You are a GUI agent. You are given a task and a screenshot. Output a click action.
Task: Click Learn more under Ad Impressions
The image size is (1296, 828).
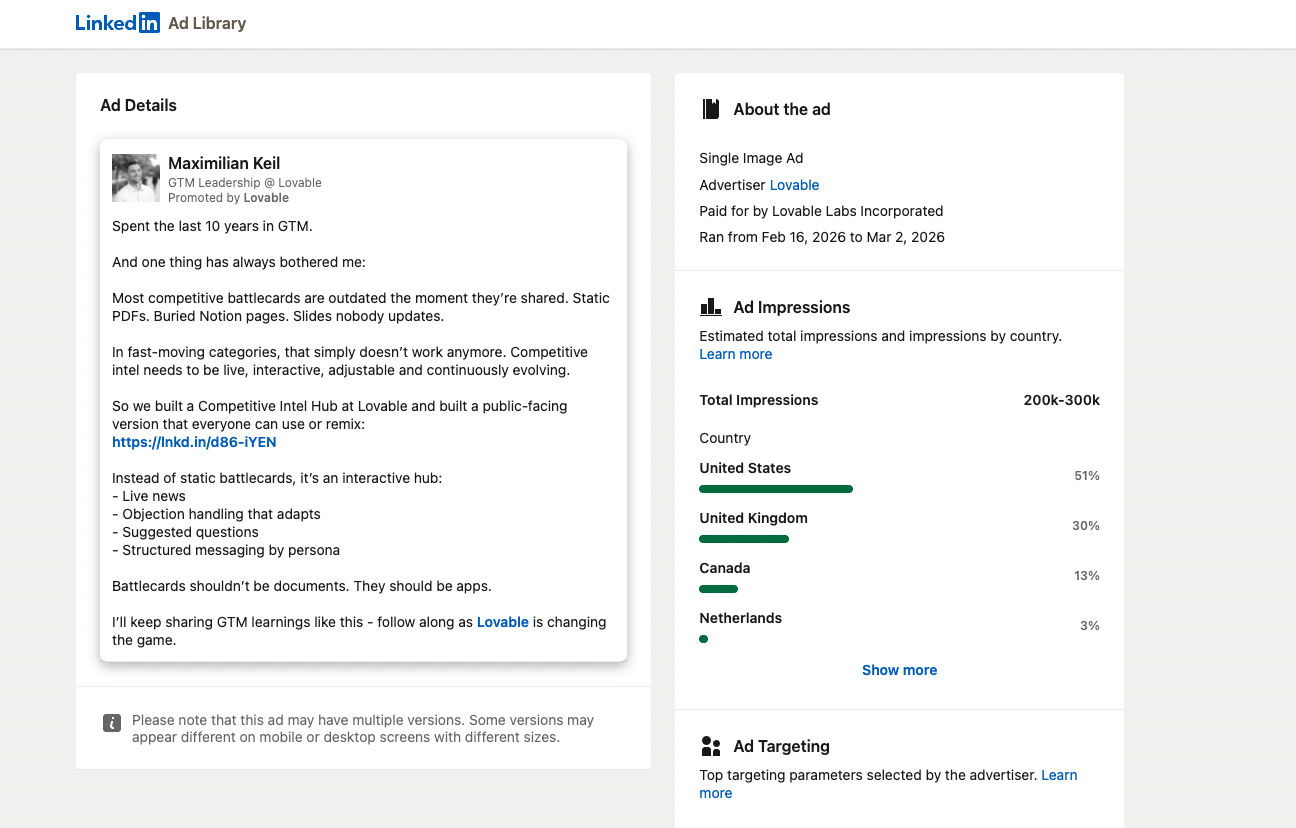pos(735,354)
